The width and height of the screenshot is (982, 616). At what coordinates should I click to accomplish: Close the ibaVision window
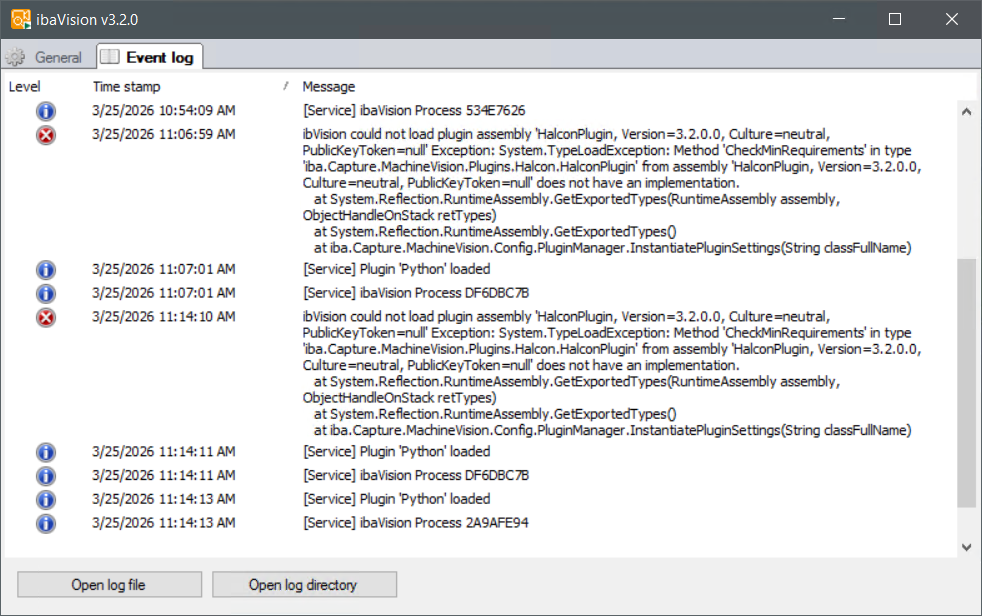(951, 19)
